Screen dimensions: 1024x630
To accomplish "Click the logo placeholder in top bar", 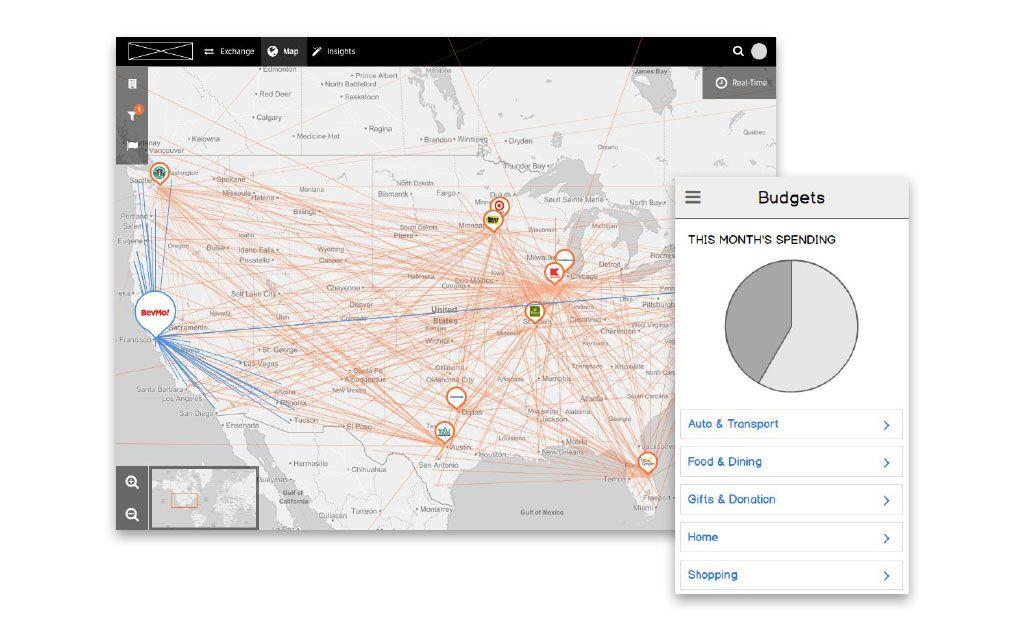I will [160, 51].
